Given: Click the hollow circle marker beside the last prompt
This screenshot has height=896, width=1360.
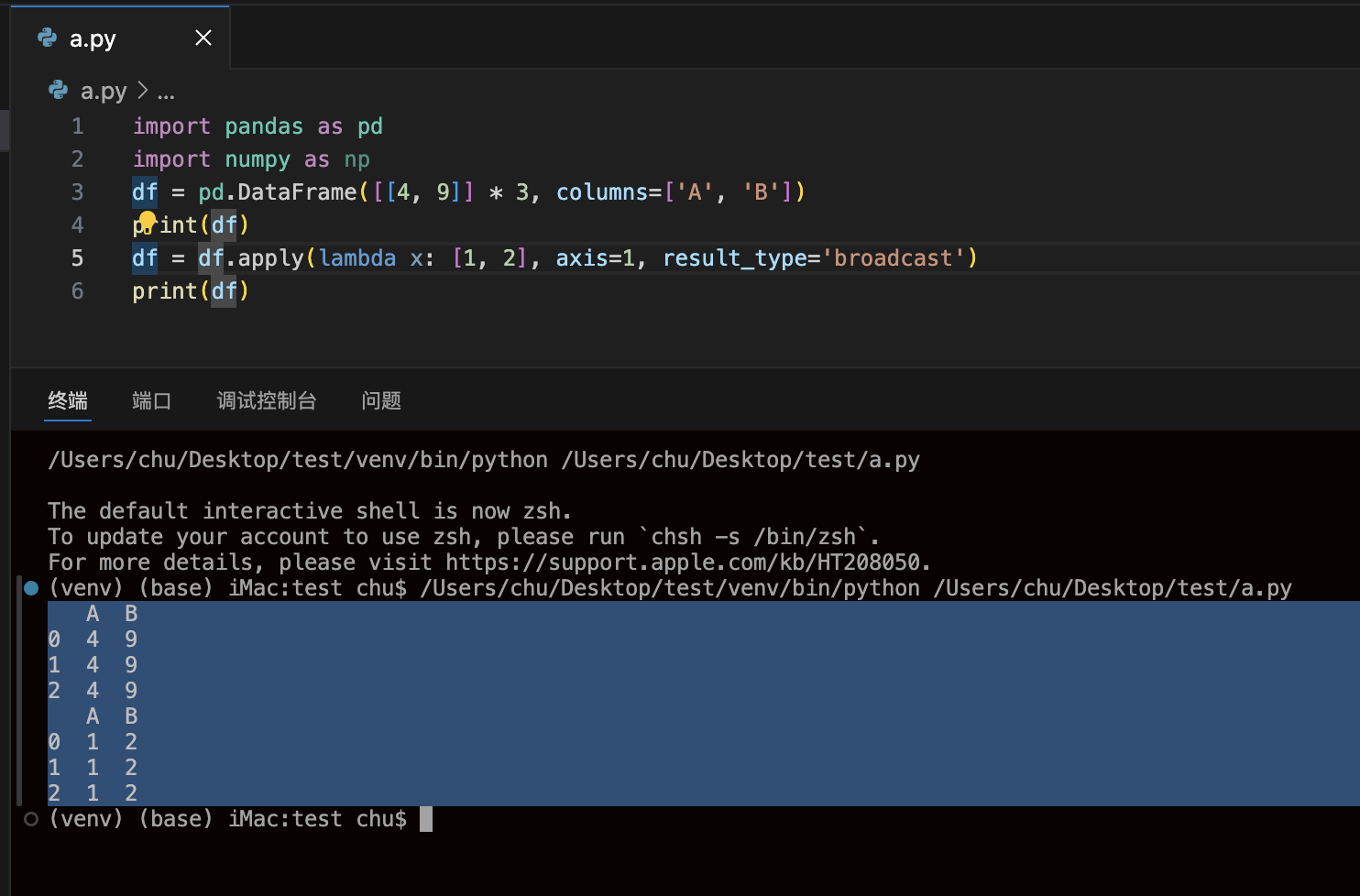Looking at the screenshot, I should coord(31,819).
